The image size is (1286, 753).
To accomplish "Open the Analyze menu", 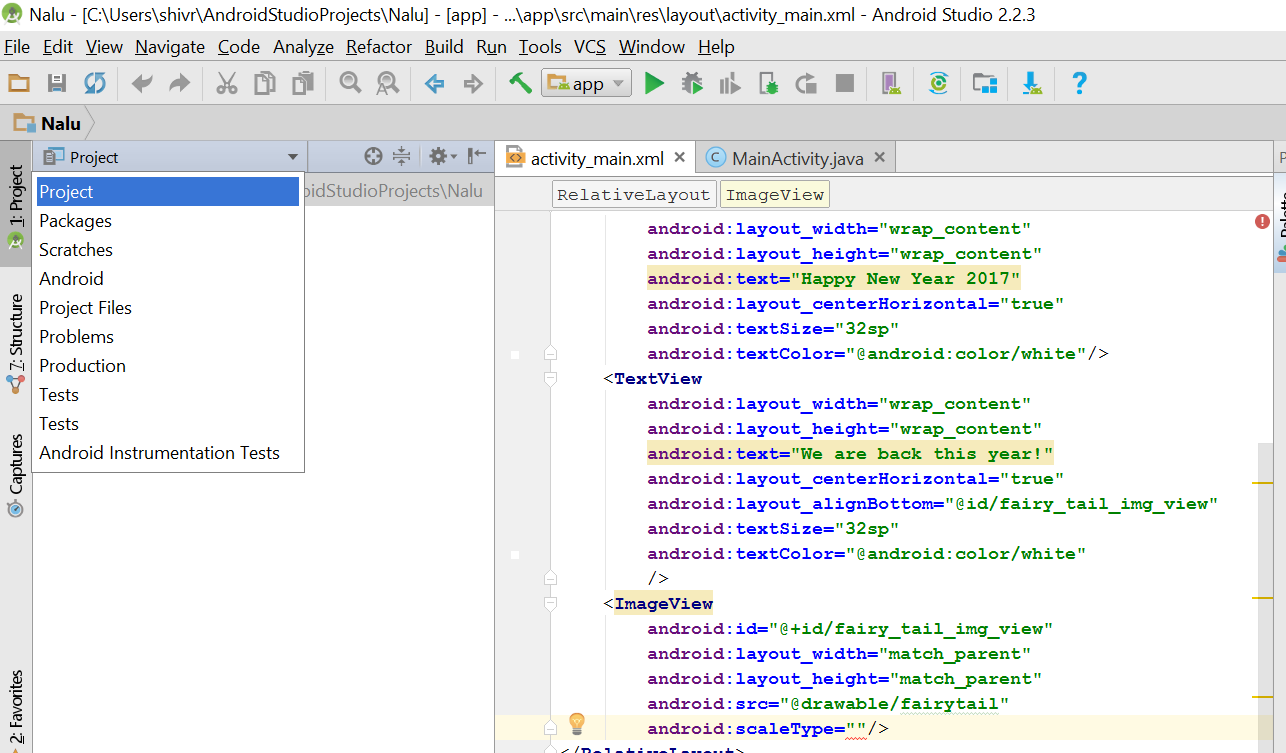I will 303,47.
